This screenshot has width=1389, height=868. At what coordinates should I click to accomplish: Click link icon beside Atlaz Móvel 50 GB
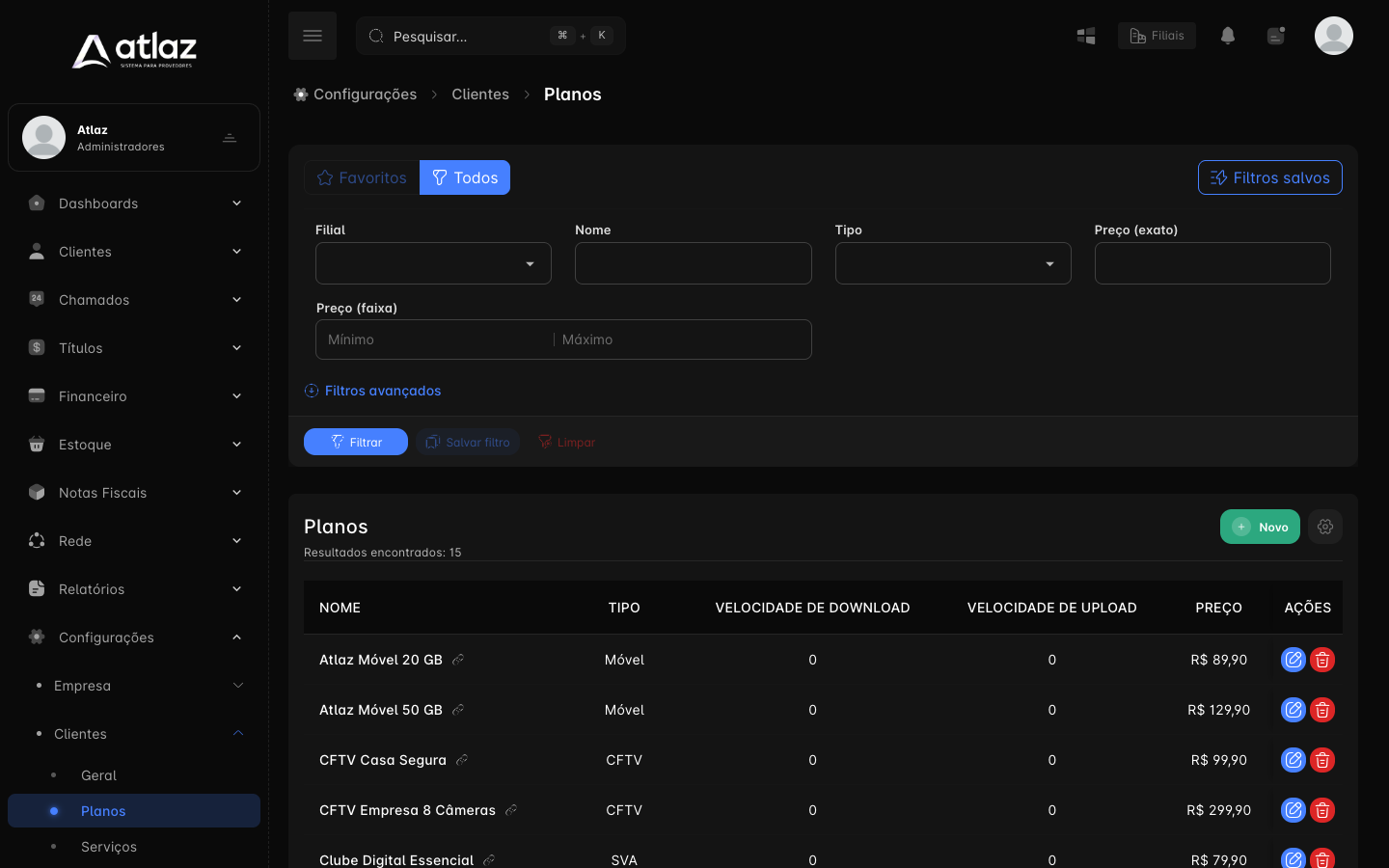[x=458, y=710]
